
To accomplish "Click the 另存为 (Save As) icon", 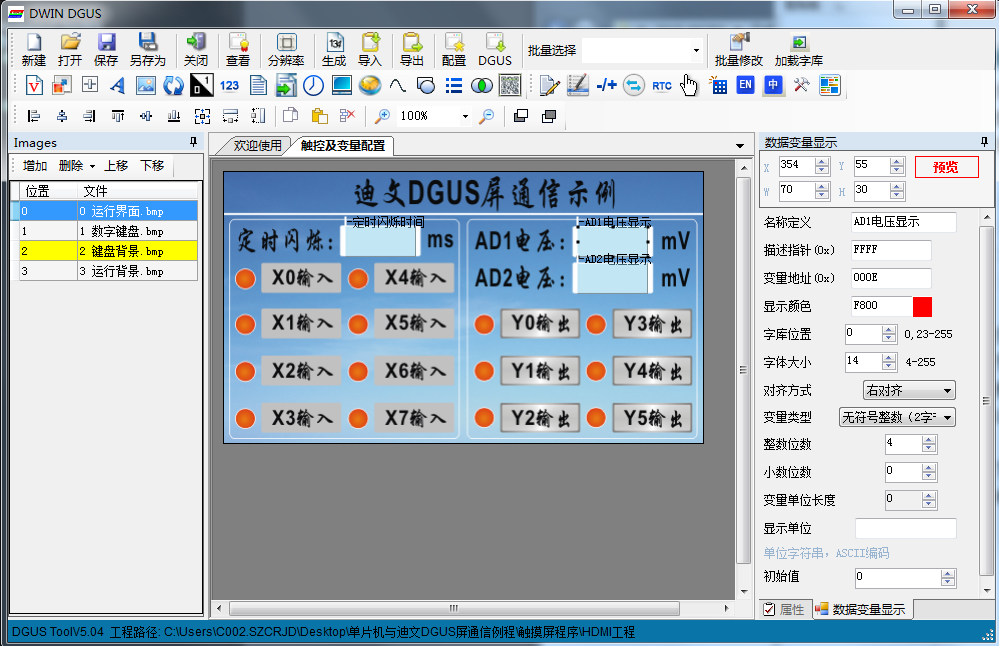I will tap(148, 49).
